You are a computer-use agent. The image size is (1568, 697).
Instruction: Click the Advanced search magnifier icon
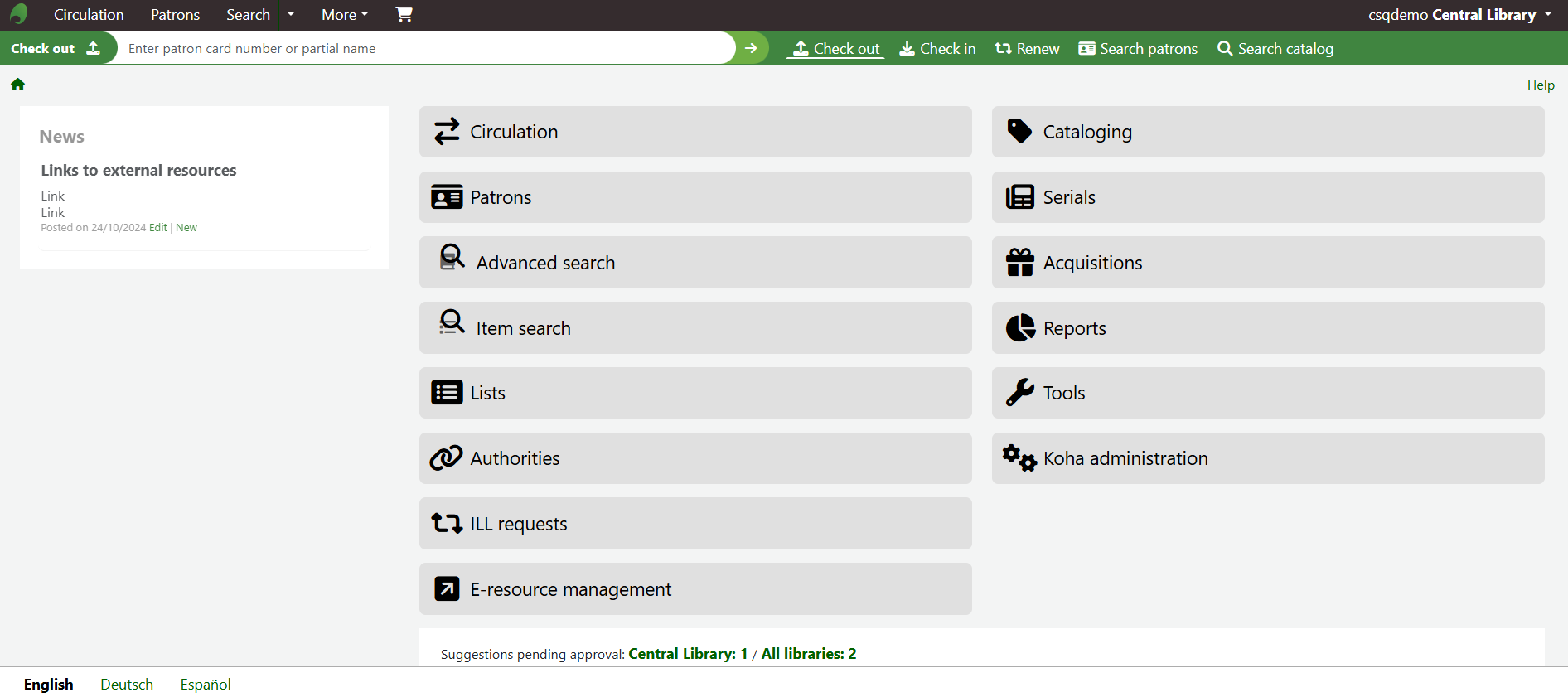[452, 257]
